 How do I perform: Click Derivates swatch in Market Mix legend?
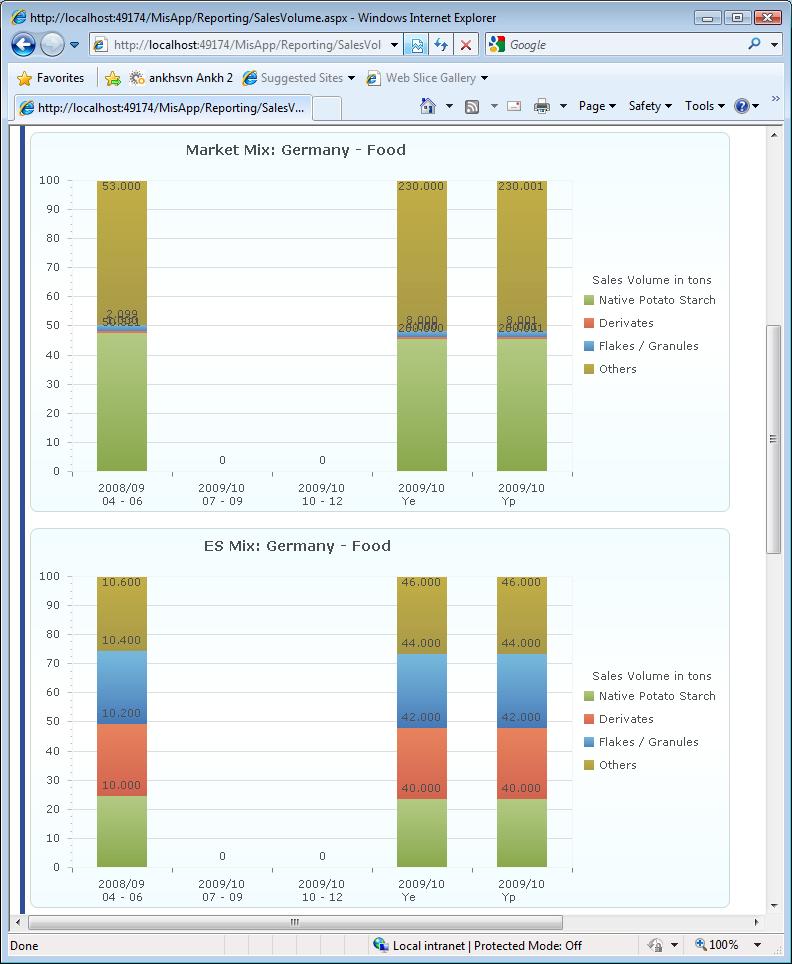(588, 323)
